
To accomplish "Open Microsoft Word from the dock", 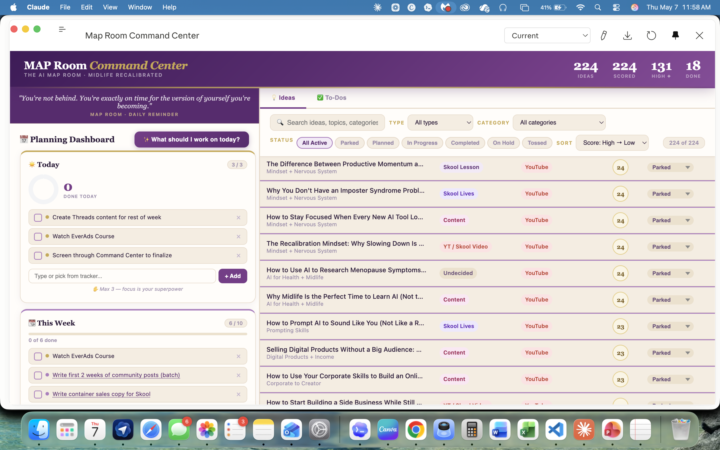I will [500, 430].
